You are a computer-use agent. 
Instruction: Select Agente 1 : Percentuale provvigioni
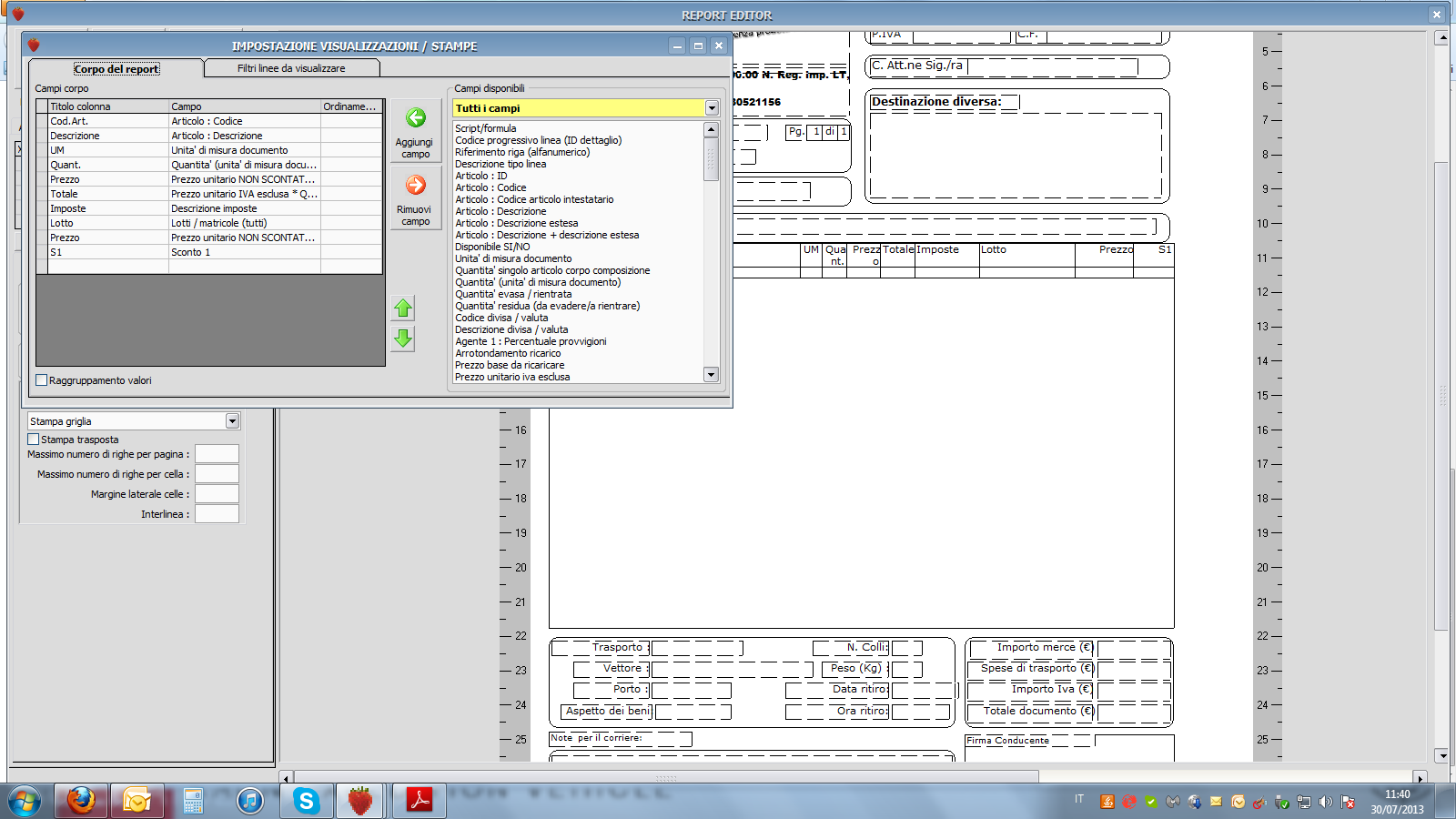point(531,341)
